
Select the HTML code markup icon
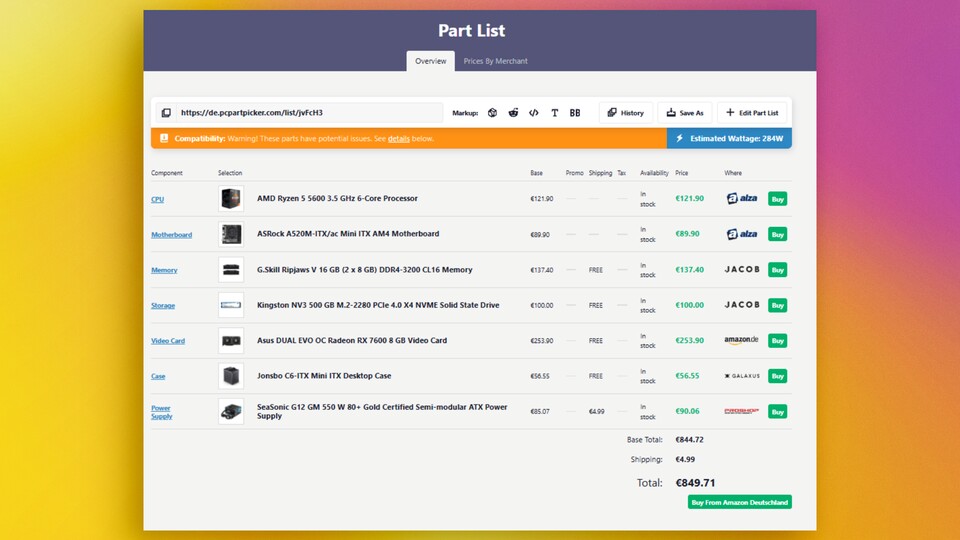pyautogui.click(x=534, y=113)
